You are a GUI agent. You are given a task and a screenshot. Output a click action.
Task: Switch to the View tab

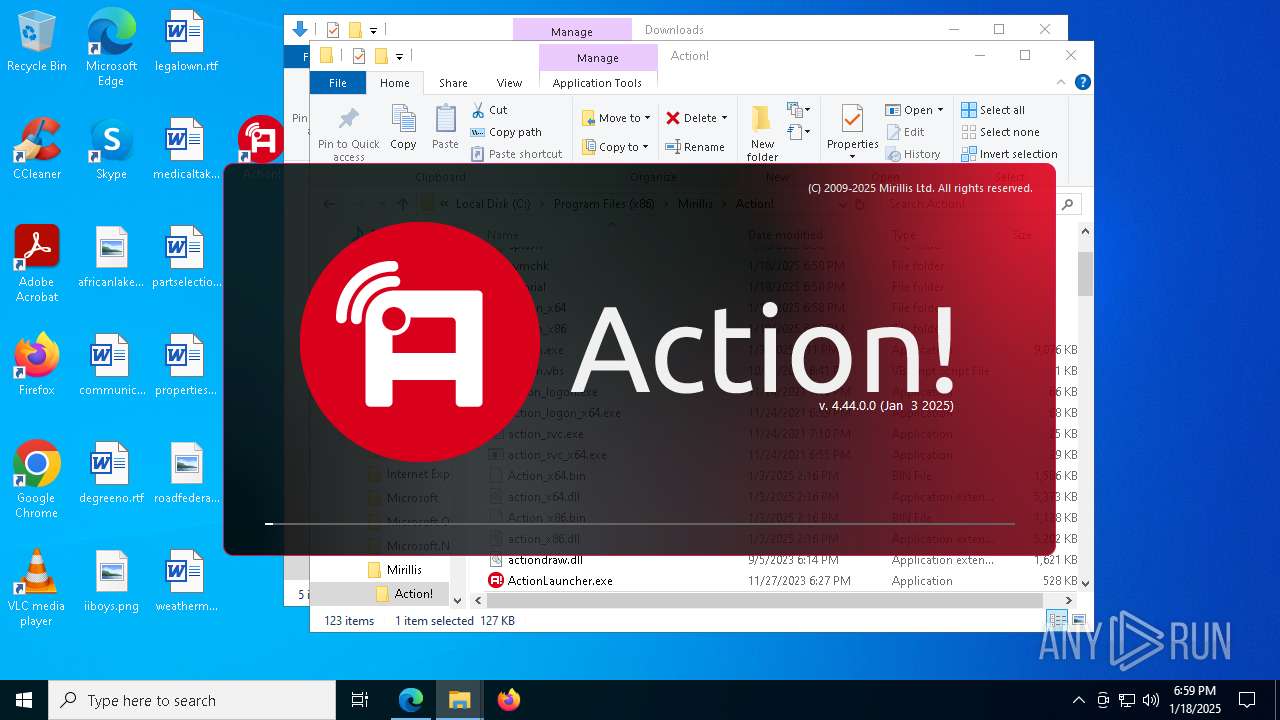click(x=509, y=83)
